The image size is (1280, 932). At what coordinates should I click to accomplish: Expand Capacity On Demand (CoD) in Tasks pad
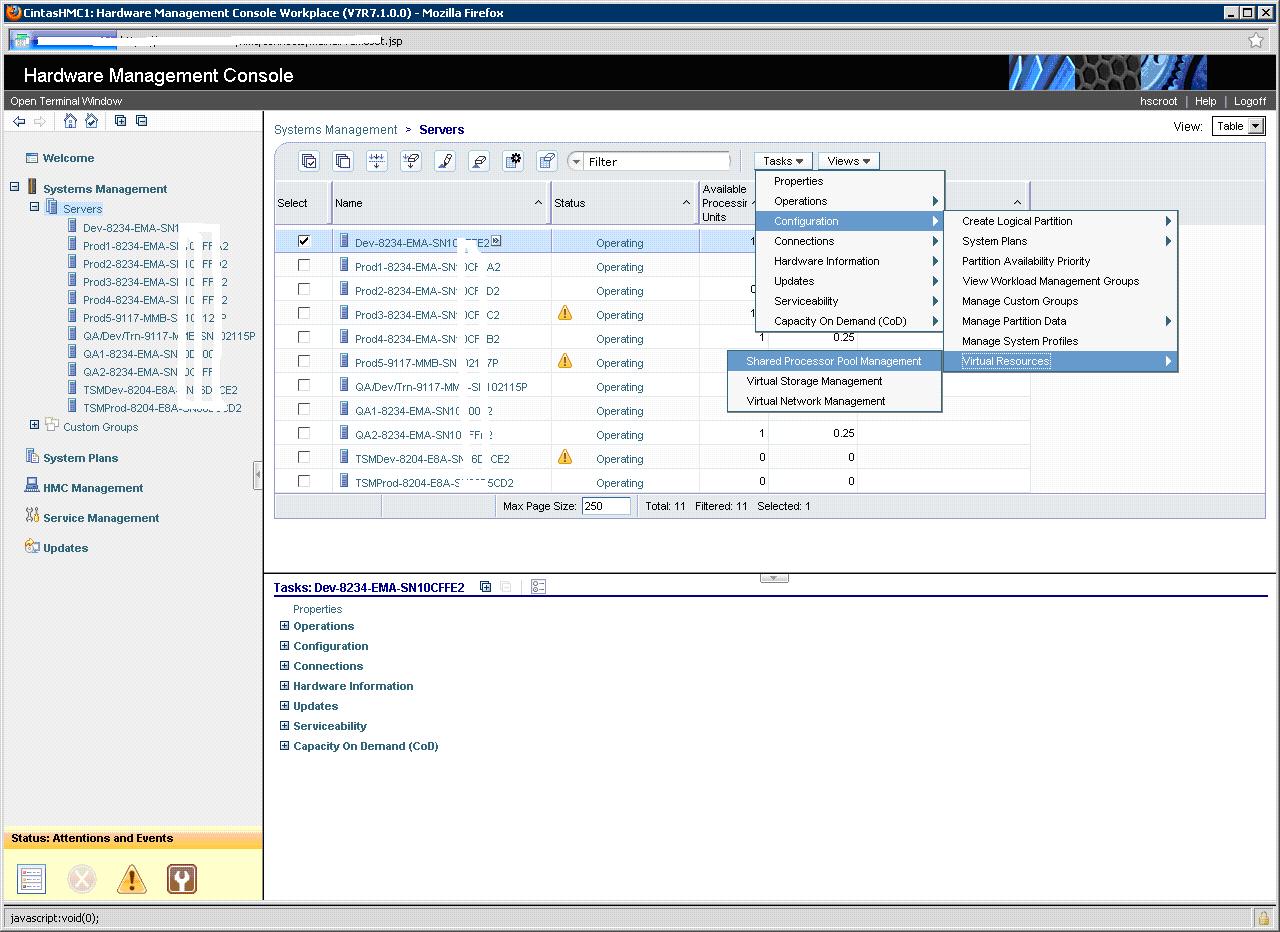(x=285, y=746)
